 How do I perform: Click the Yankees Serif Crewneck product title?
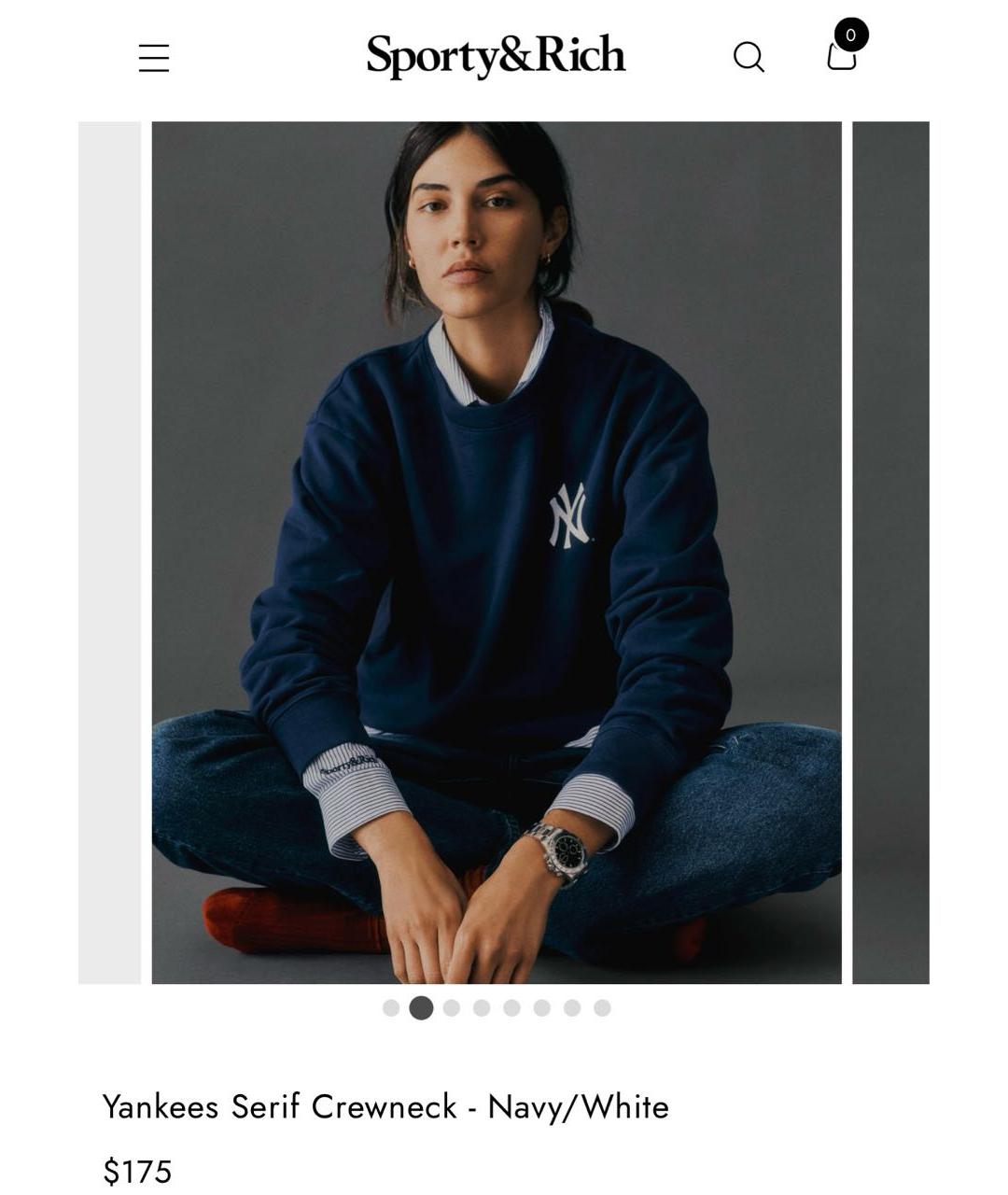(385, 1106)
